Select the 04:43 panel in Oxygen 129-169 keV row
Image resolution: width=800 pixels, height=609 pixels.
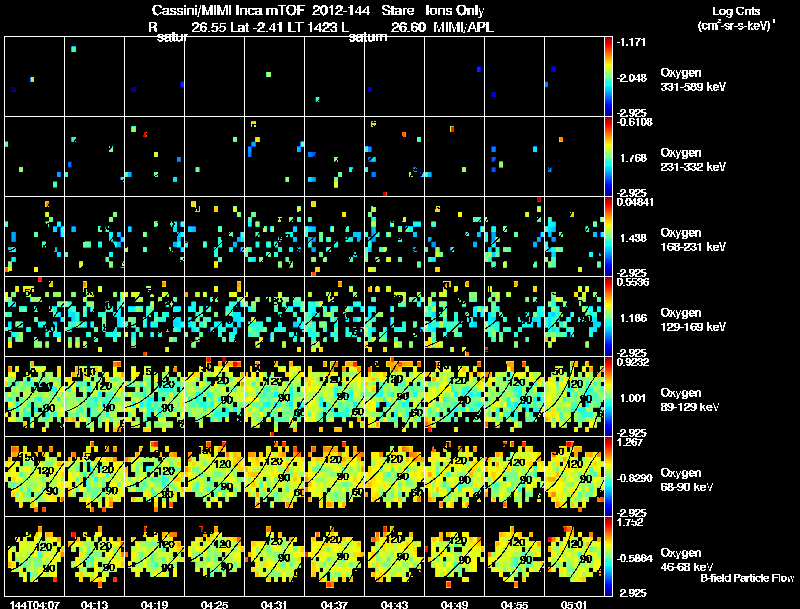click(394, 316)
